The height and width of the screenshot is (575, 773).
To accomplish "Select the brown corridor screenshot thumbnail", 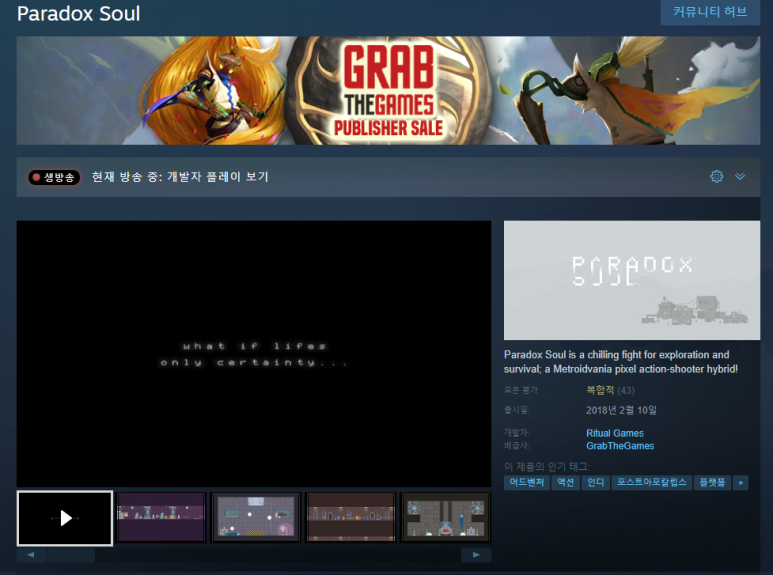I will [x=351, y=517].
